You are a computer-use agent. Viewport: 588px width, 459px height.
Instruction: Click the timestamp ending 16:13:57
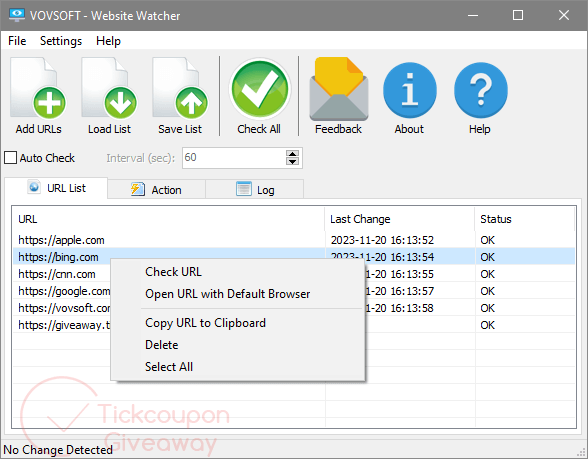tap(400, 291)
